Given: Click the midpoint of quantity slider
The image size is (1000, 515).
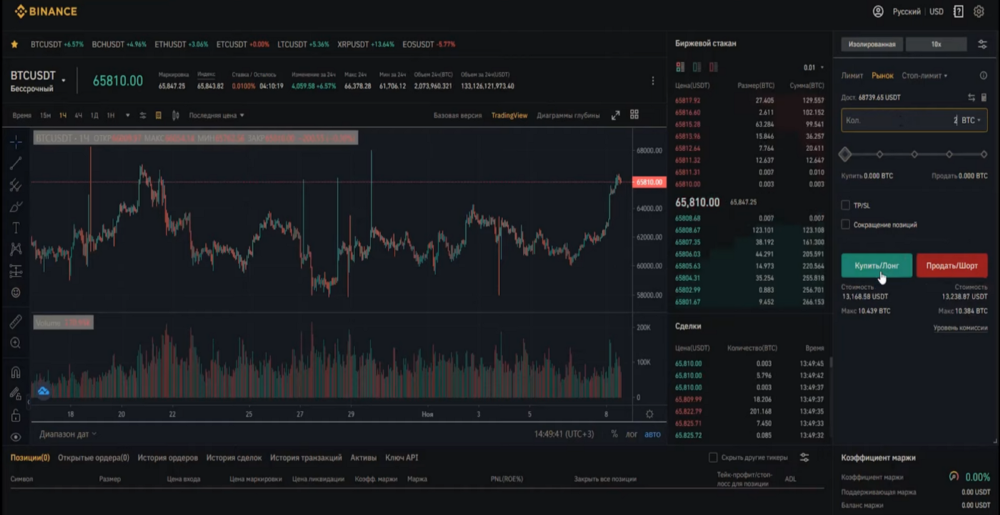Looking at the screenshot, I should point(915,154).
